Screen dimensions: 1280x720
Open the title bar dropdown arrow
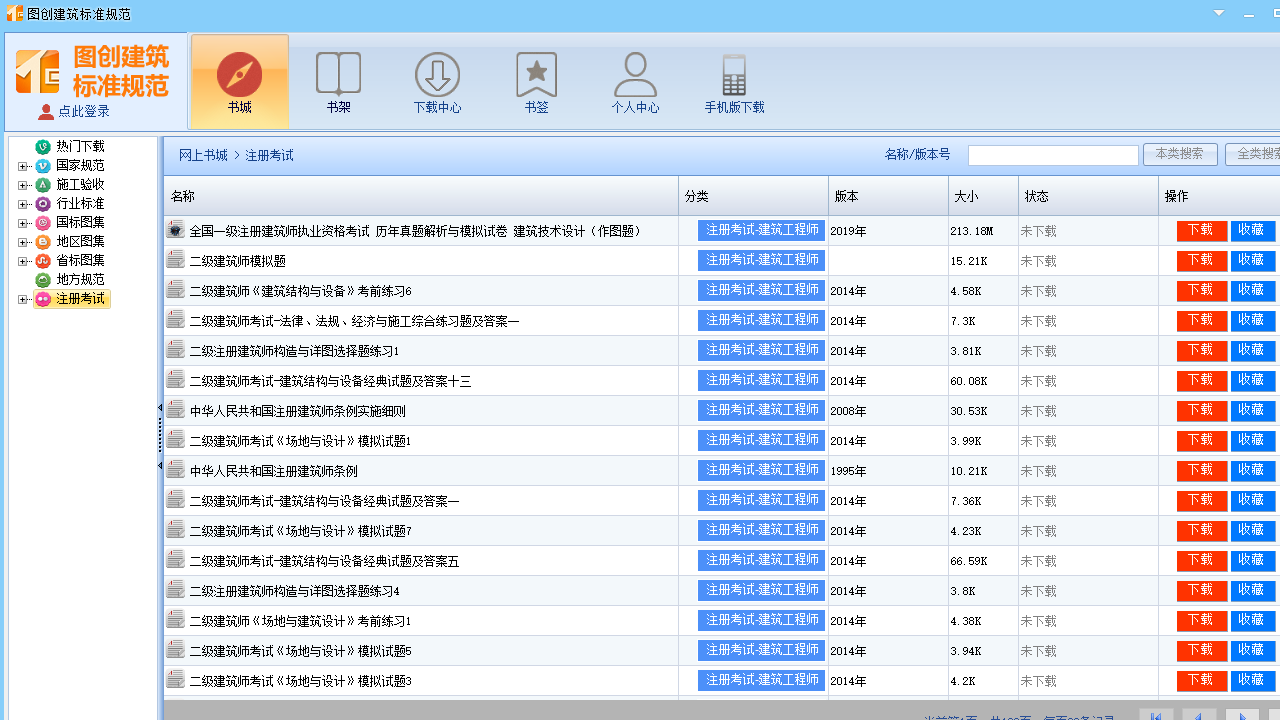pyautogui.click(x=1219, y=13)
